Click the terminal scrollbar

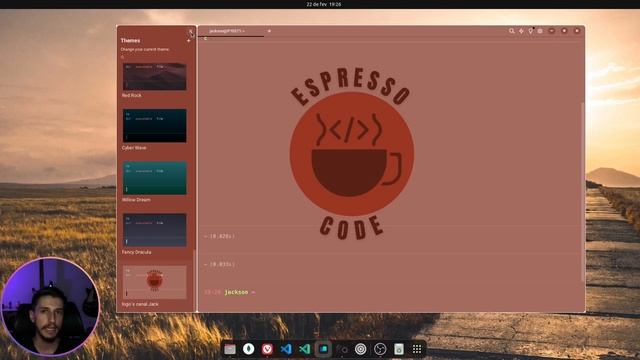click(x=582, y=192)
